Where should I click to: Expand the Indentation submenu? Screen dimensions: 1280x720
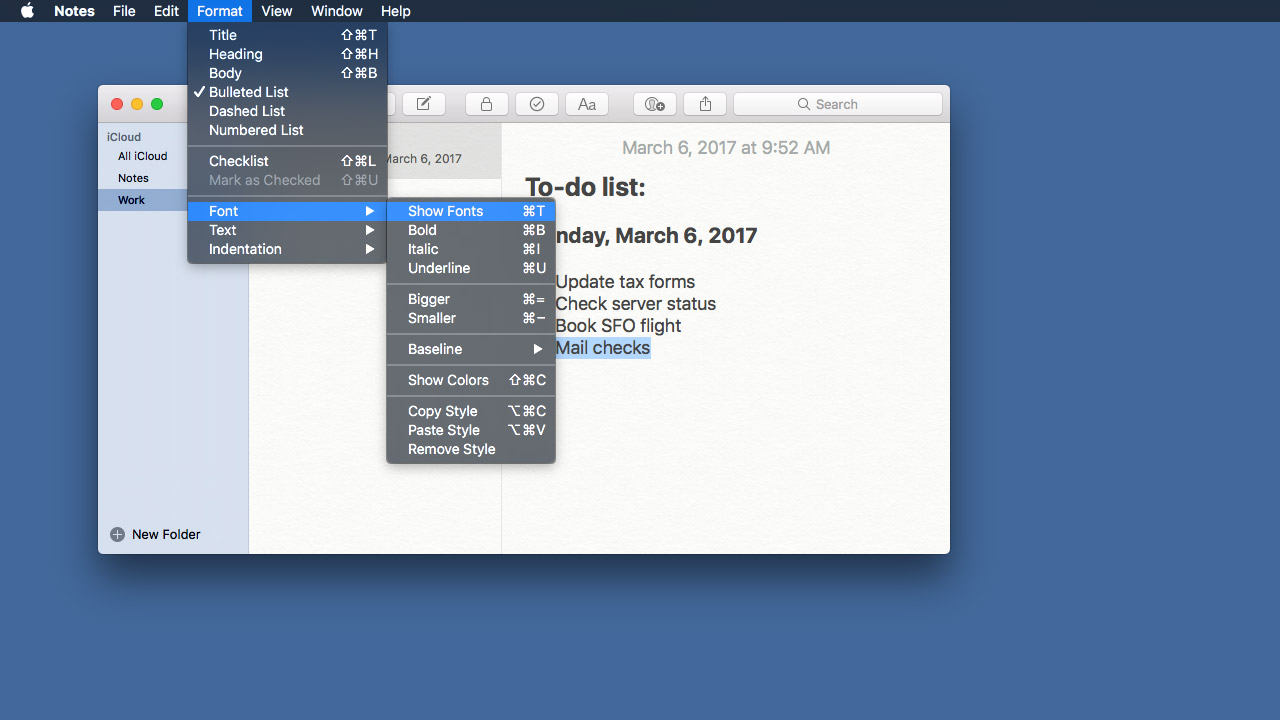287,249
